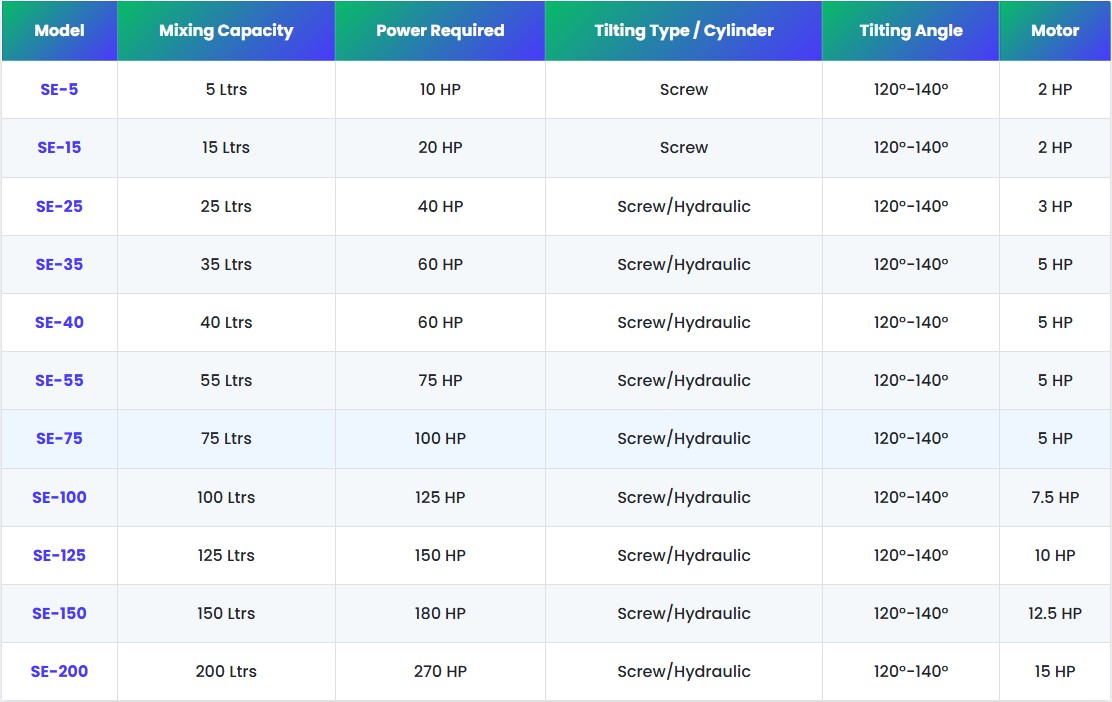
Task: Click the tilting angle cell in SE-150 row
Action: pyautogui.click(x=911, y=614)
